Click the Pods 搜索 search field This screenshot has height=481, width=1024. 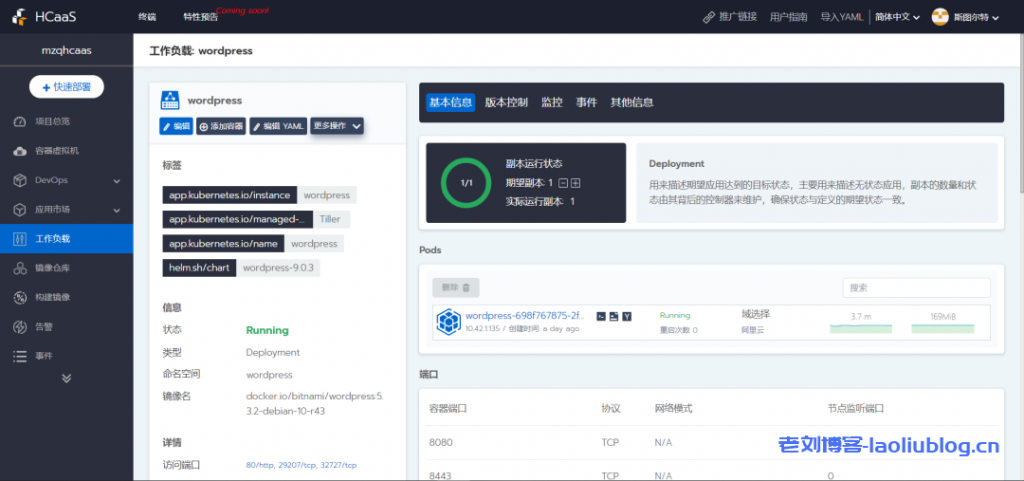coord(916,287)
